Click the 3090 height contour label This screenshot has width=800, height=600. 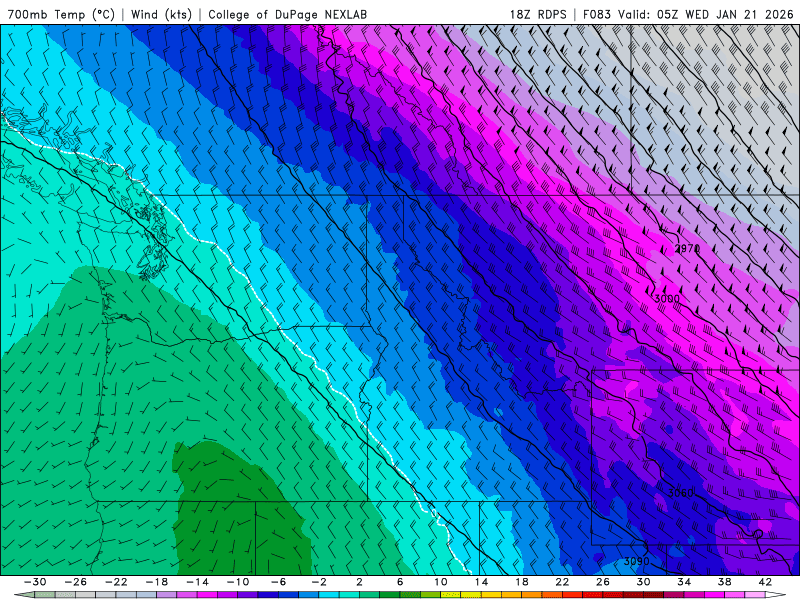click(637, 561)
